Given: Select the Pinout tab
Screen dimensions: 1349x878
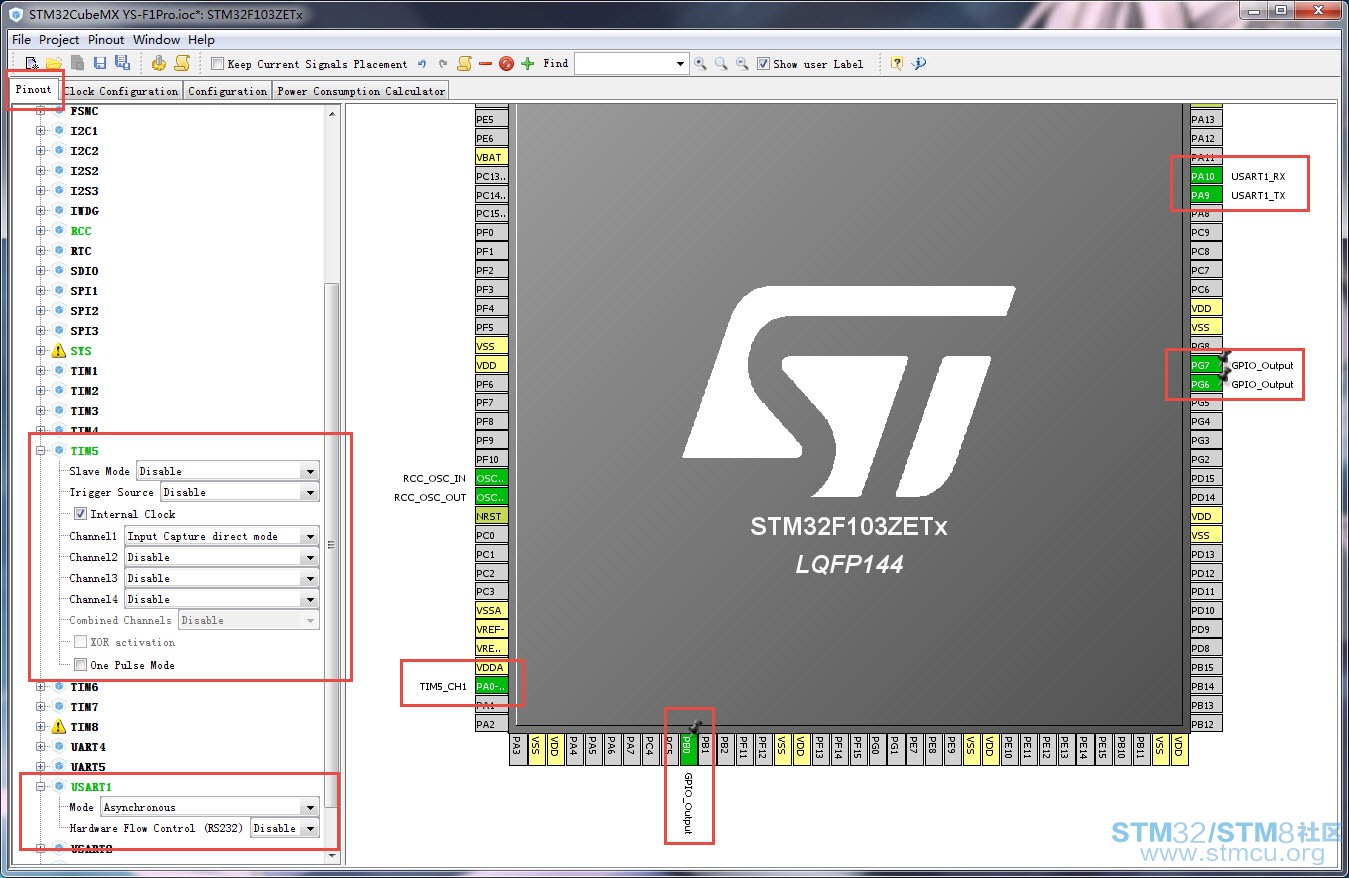Looking at the screenshot, I should (x=33, y=89).
